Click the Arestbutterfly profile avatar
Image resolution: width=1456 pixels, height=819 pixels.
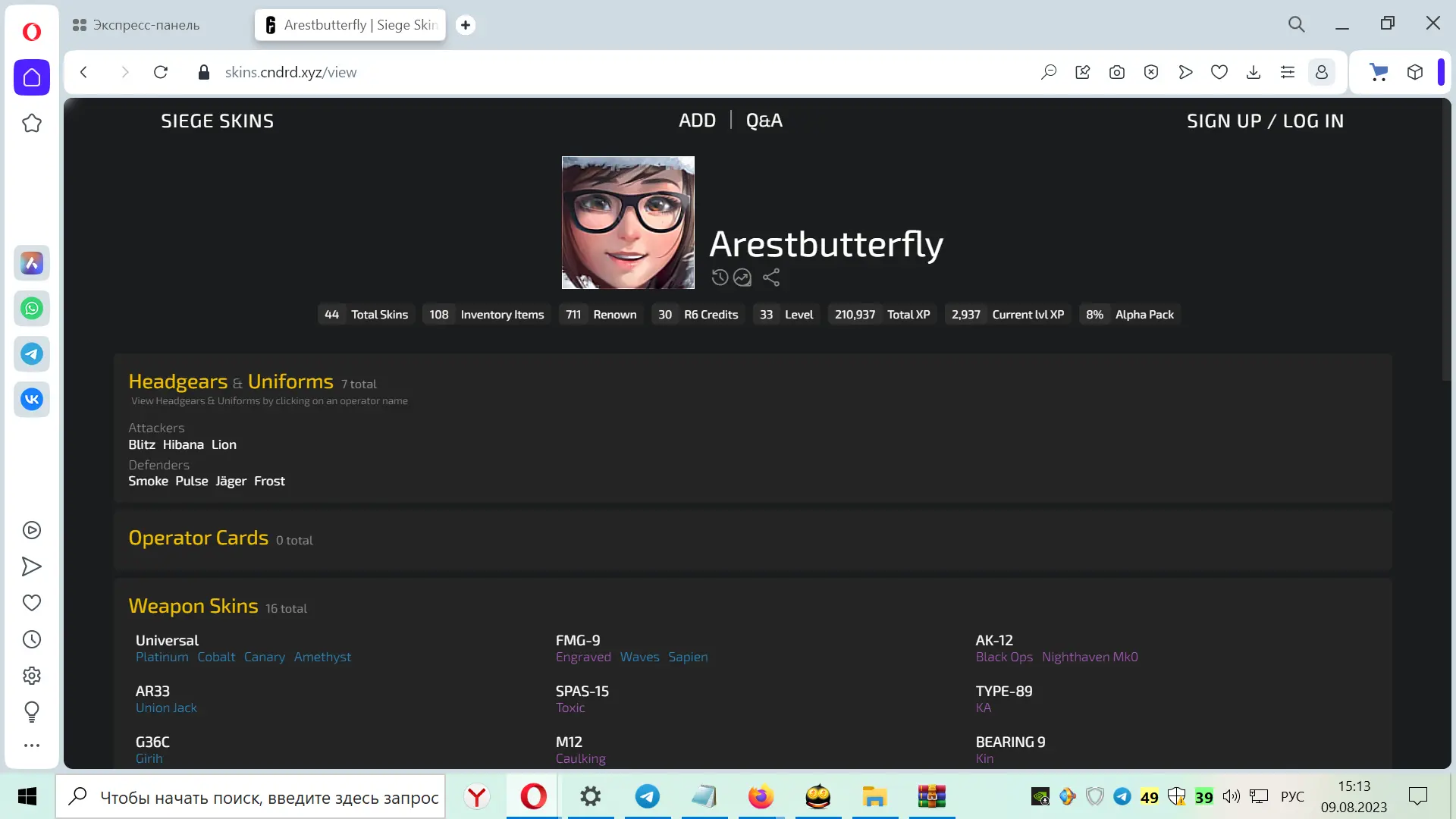tap(628, 222)
